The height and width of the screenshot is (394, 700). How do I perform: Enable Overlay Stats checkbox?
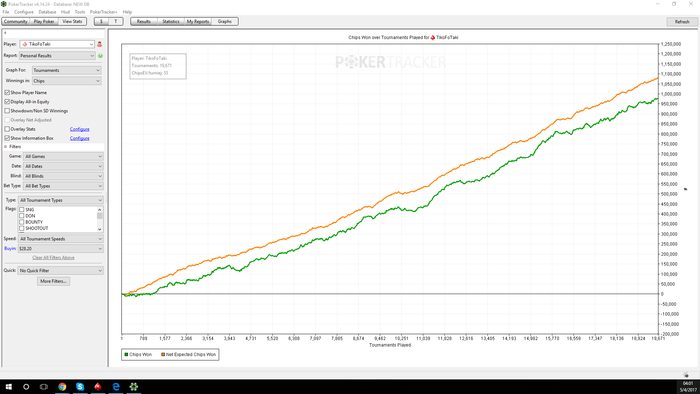click(7, 129)
